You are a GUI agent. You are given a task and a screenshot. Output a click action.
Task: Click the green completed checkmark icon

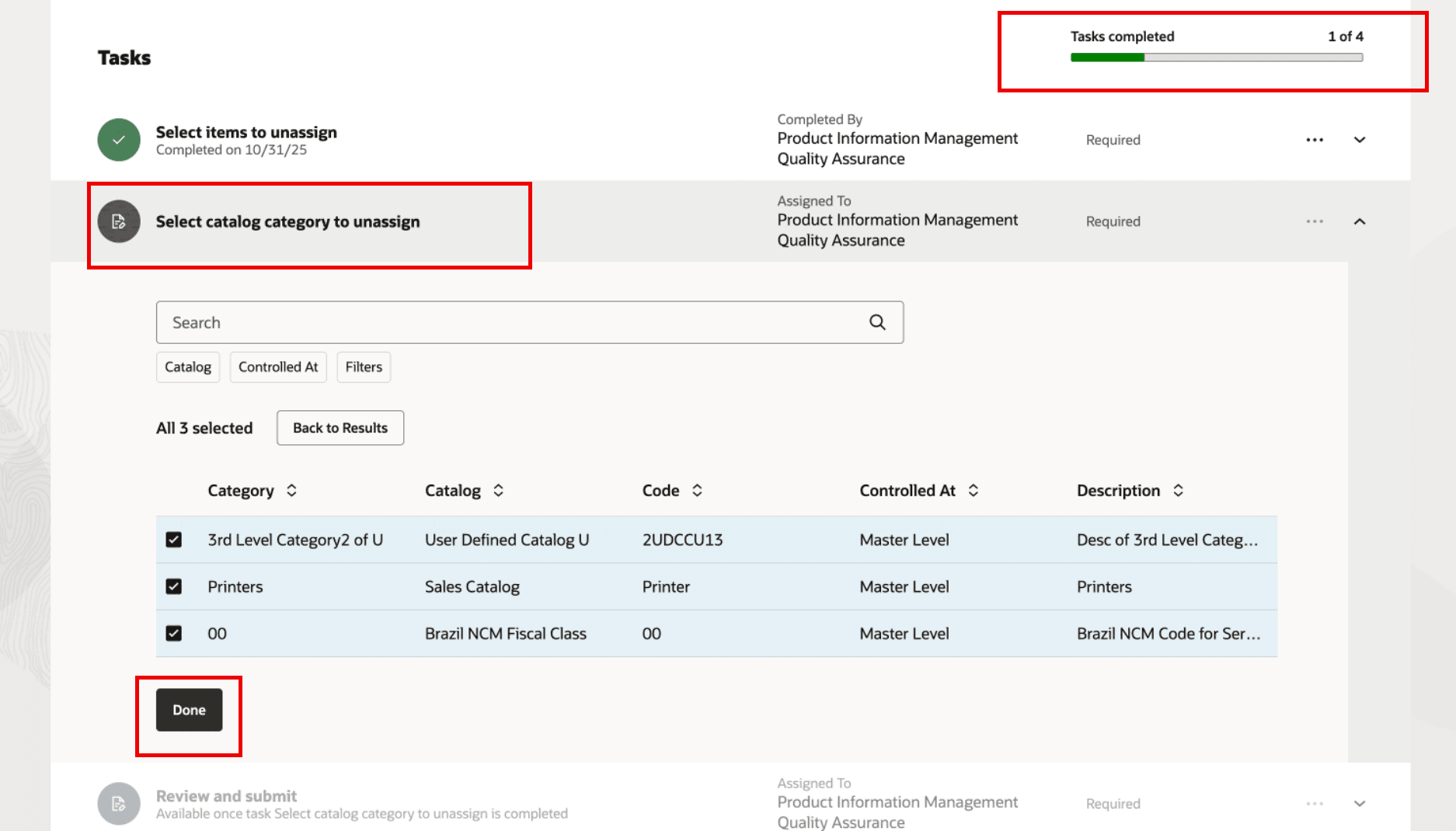click(x=117, y=140)
